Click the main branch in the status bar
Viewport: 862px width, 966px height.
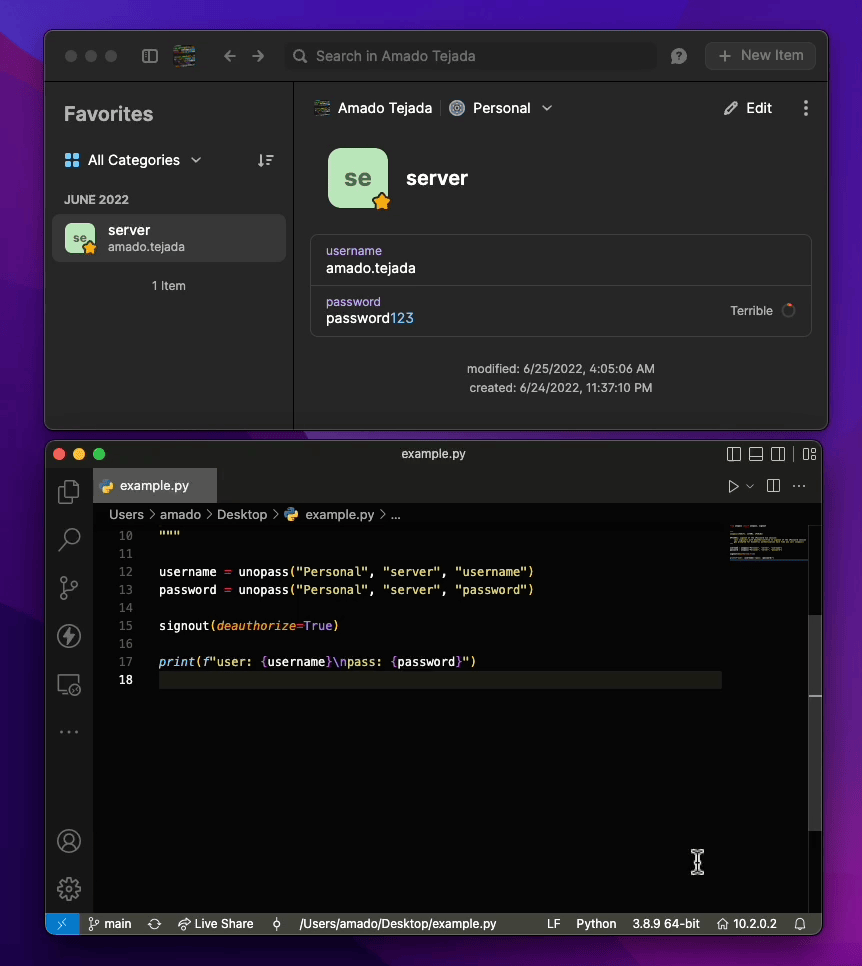110,923
